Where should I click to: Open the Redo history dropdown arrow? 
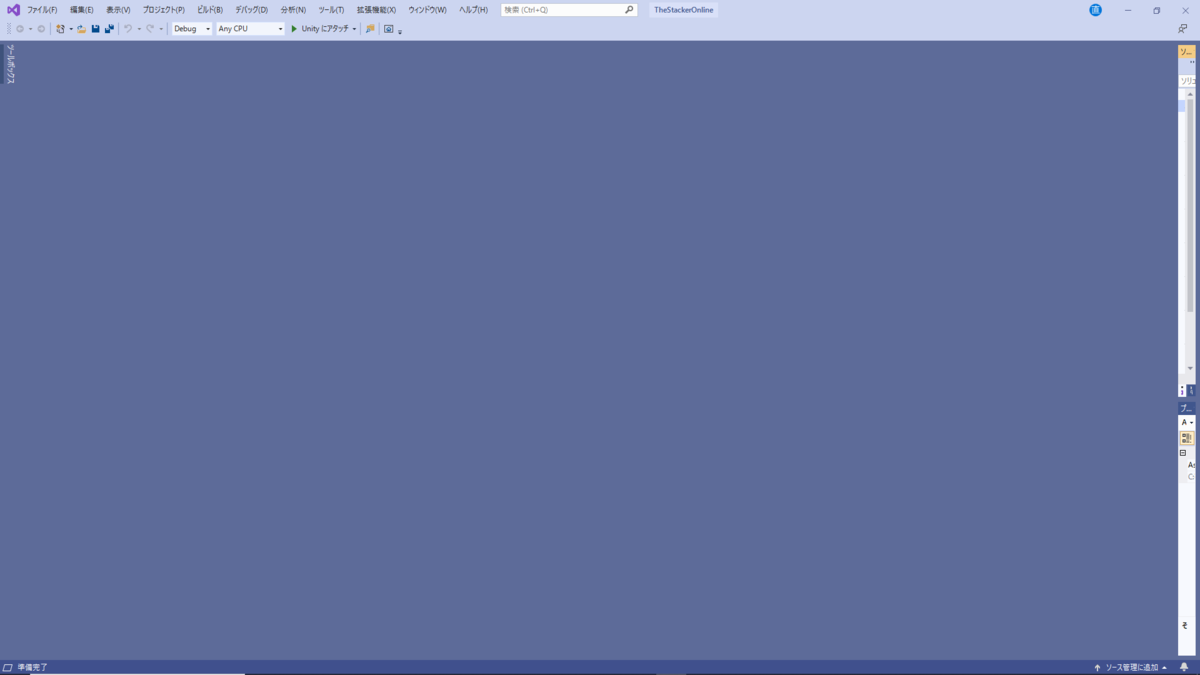click(x=160, y=29)
